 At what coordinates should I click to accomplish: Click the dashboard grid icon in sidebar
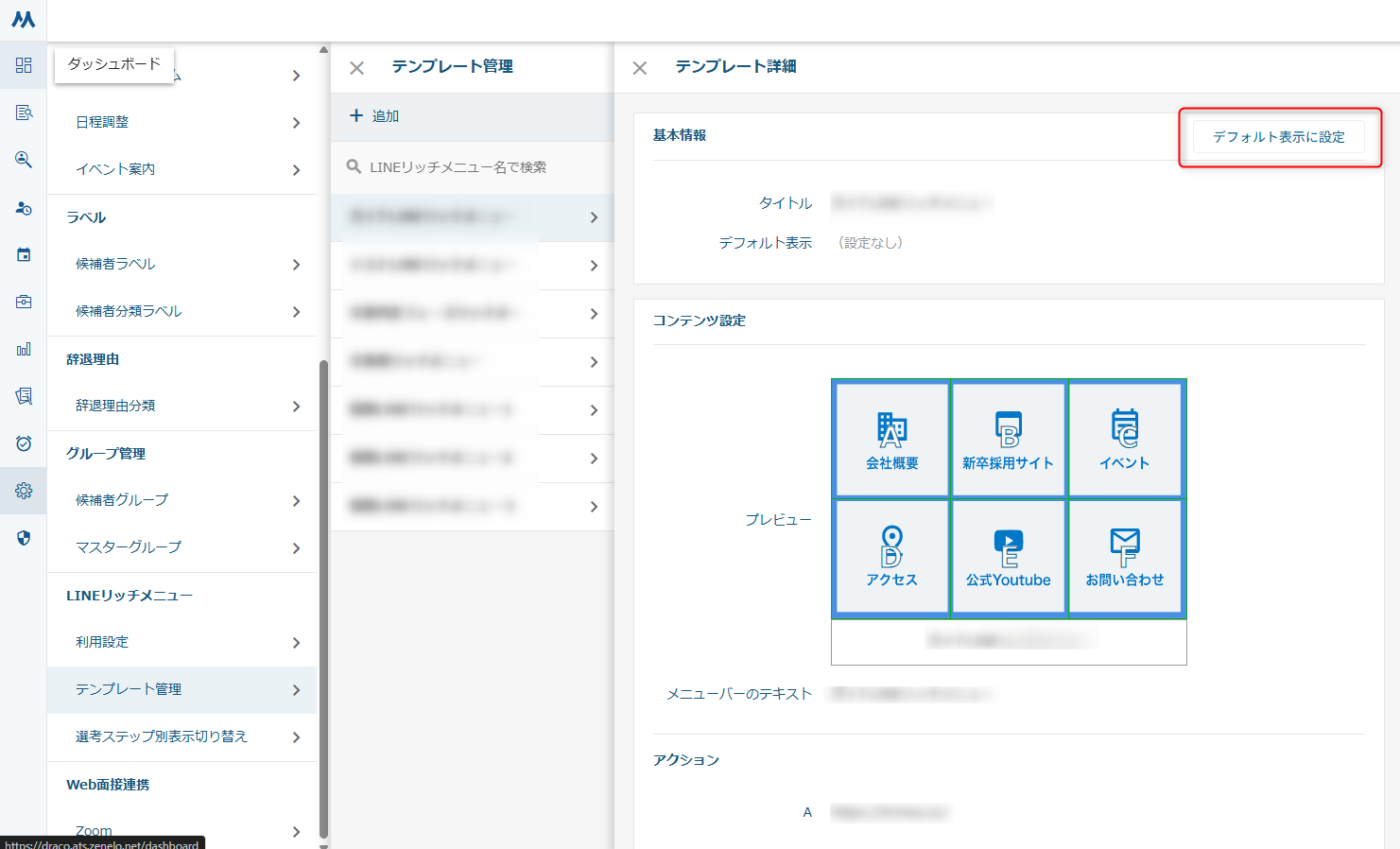point(24,65)
